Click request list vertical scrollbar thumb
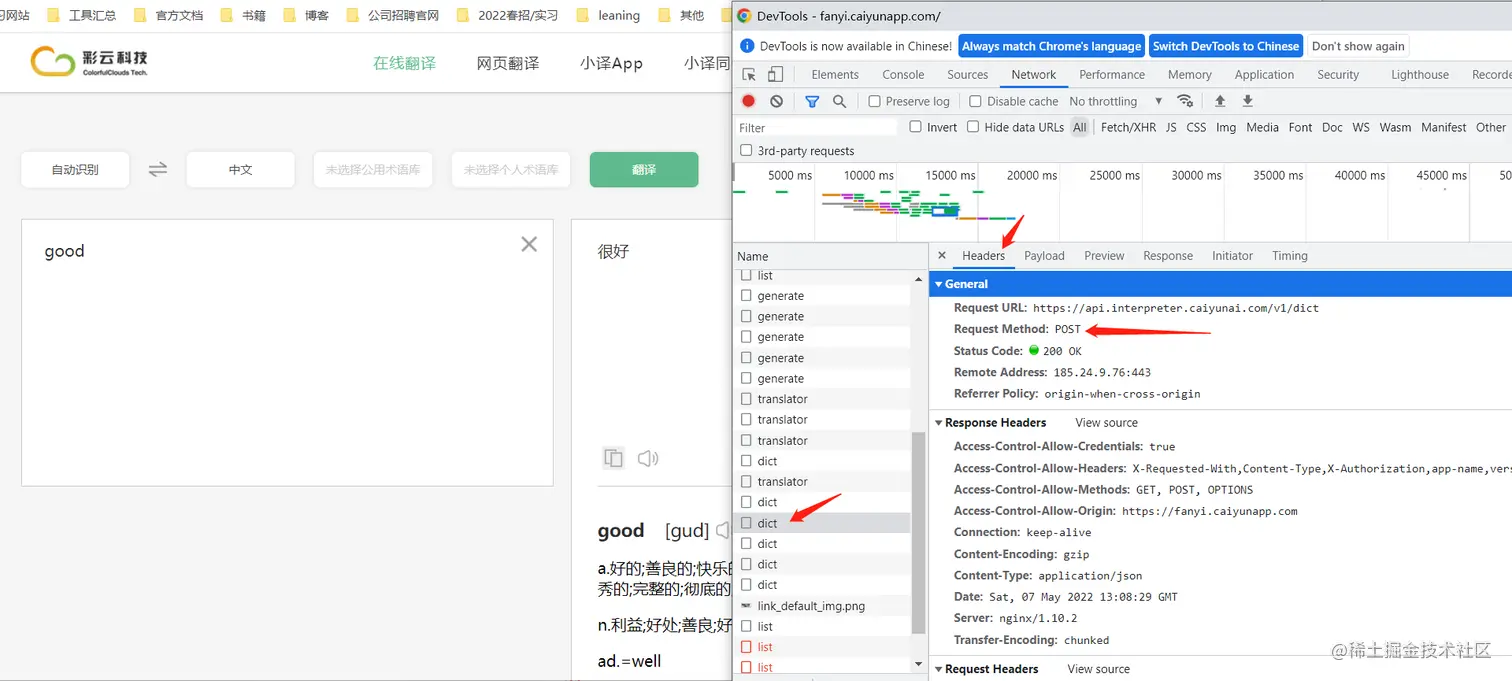 click(918, 532)
